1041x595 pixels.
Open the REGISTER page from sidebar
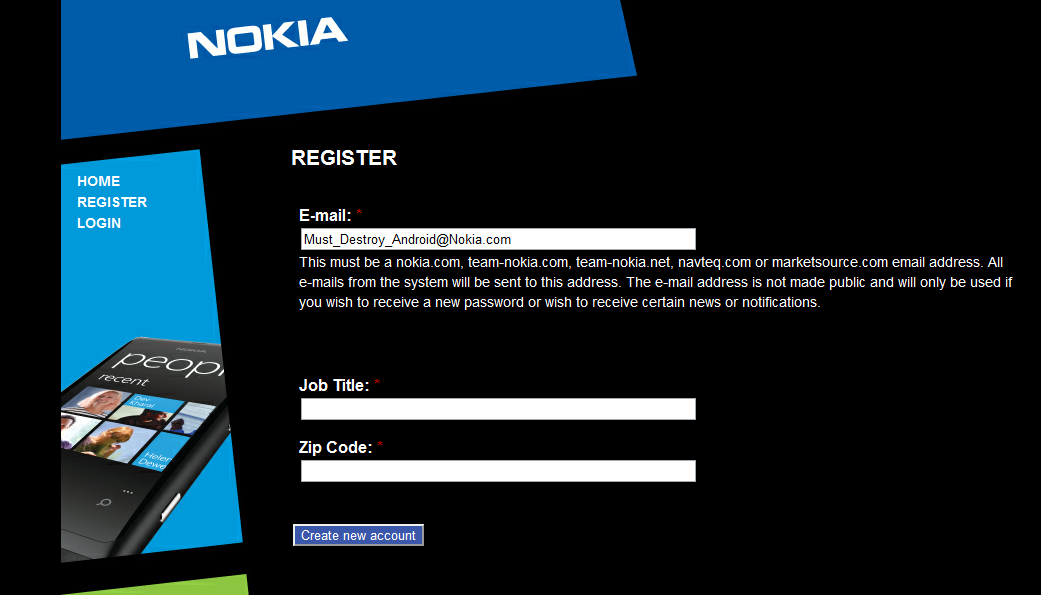tap(112, 202)
